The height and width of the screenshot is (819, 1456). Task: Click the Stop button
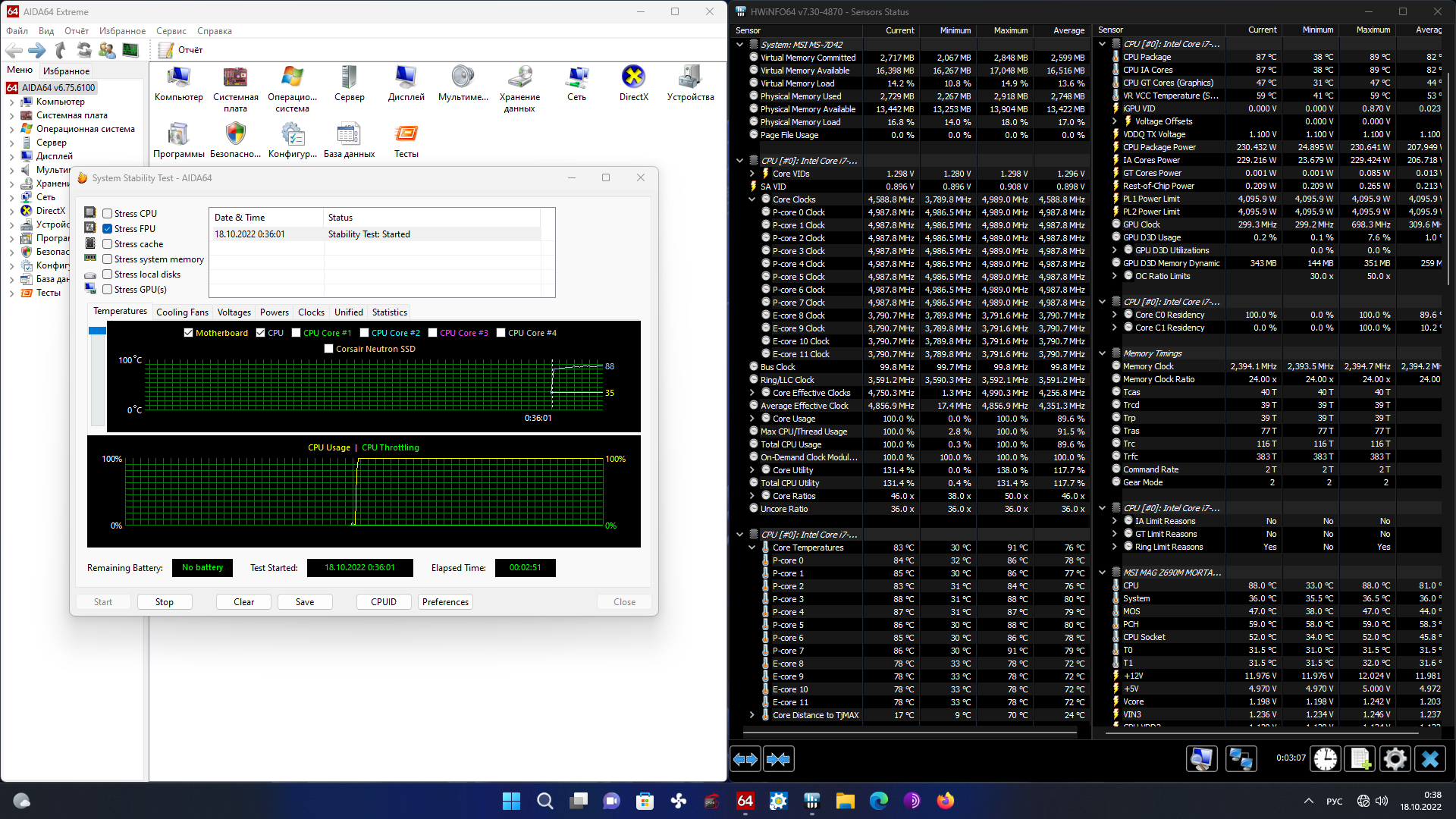165,602
